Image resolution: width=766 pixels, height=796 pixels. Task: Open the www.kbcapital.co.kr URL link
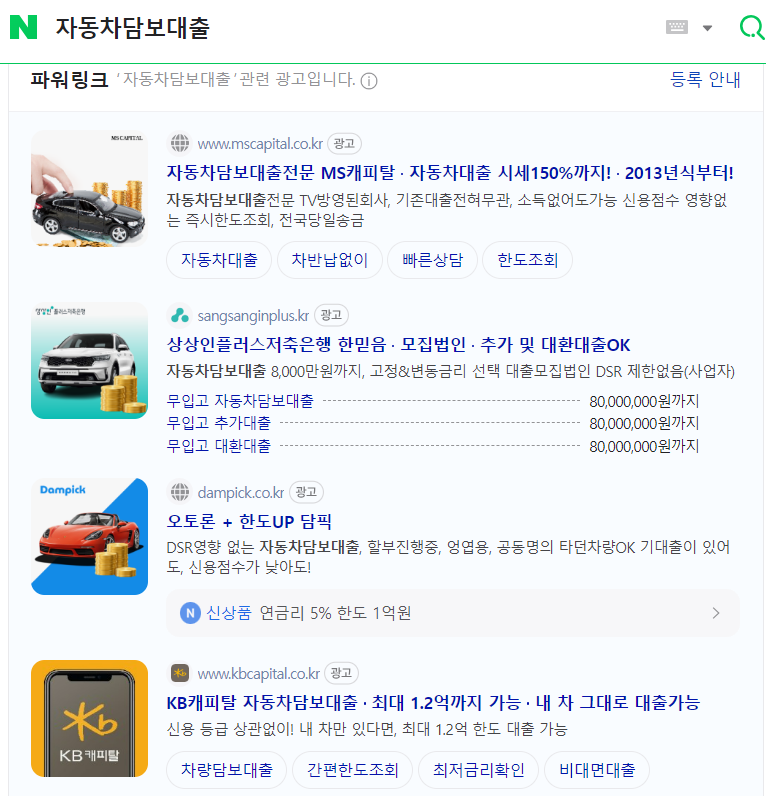click(258, 674)
